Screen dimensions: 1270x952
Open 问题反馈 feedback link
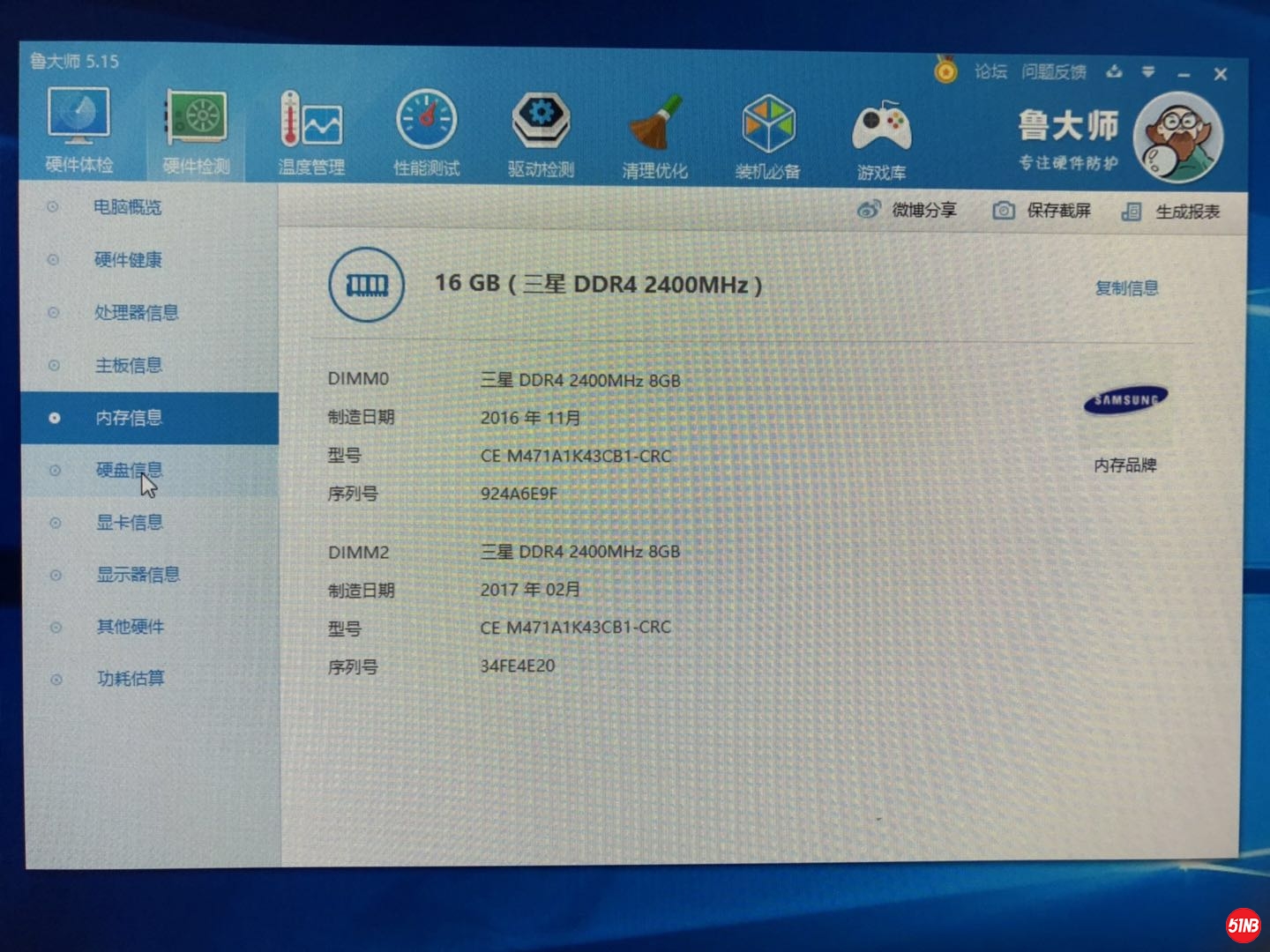pos(1056,72)
